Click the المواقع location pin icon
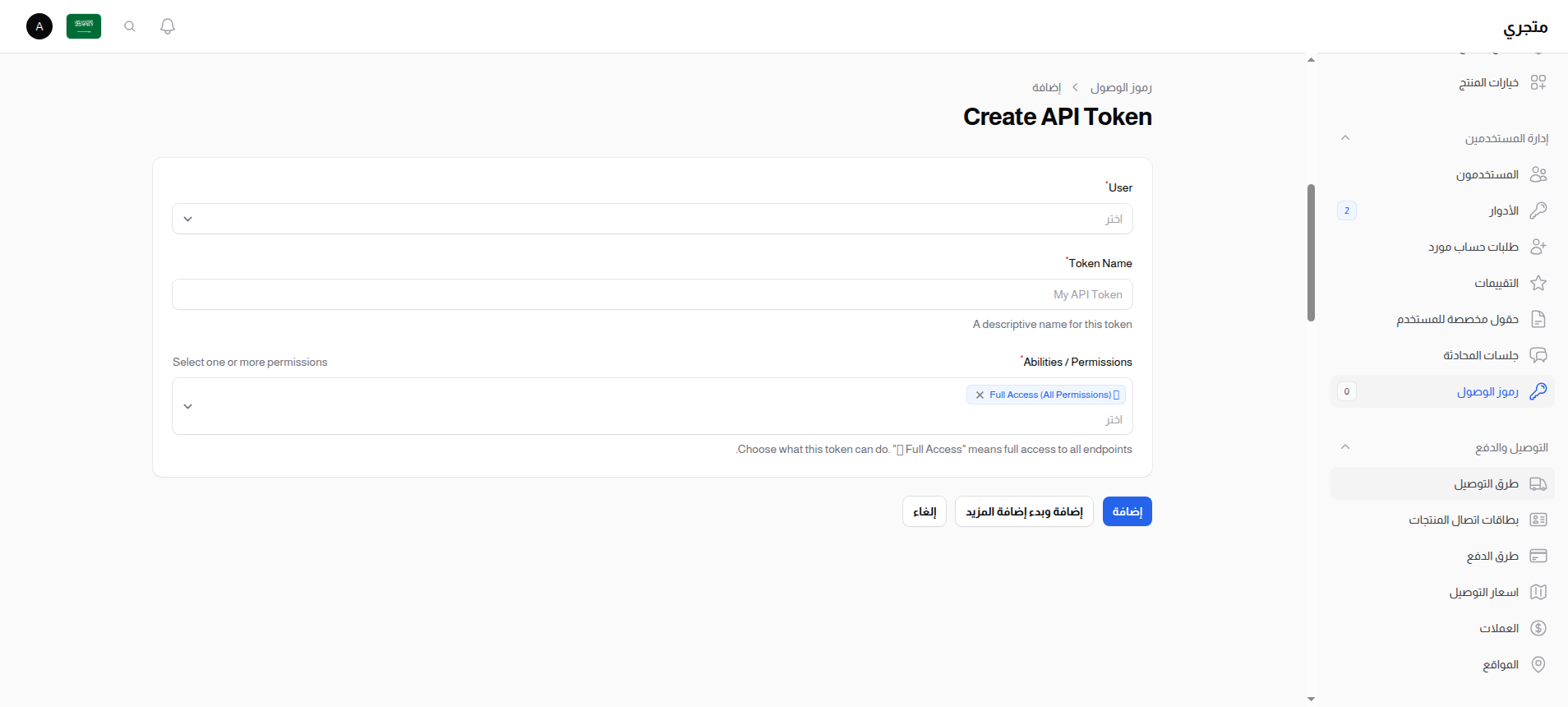Viewport: 1568px width, 707px height. [1538, 664]
